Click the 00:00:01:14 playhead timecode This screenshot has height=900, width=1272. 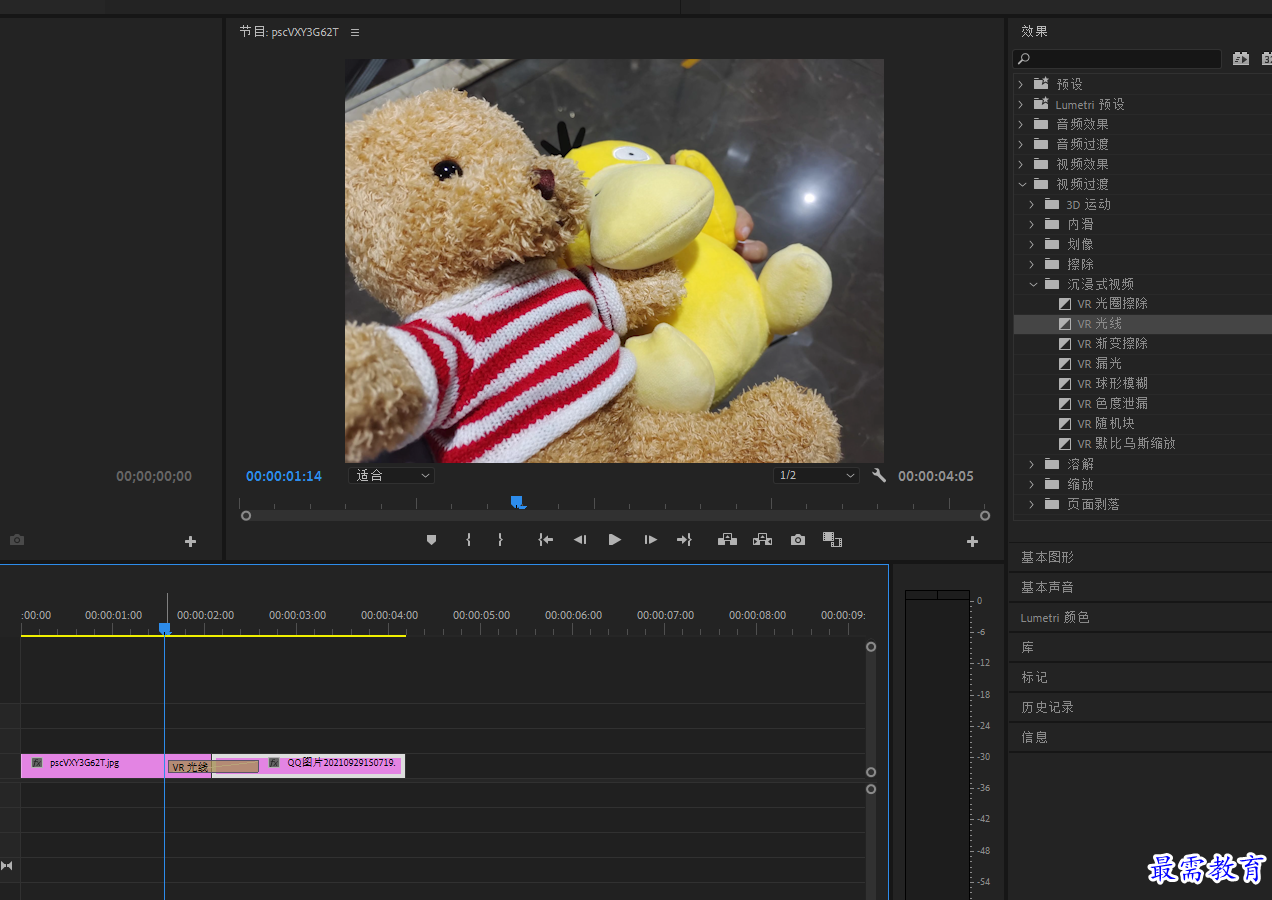(x=284, y=476)
